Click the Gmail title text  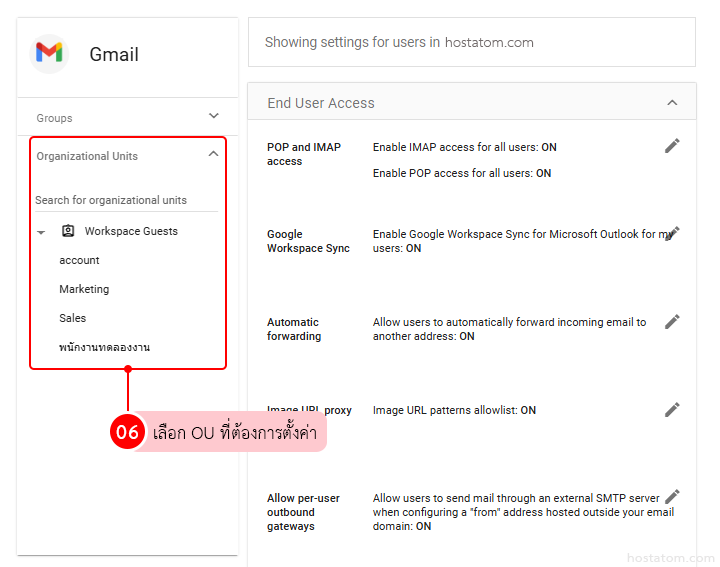pyautogui.click(x=114, y=54)
